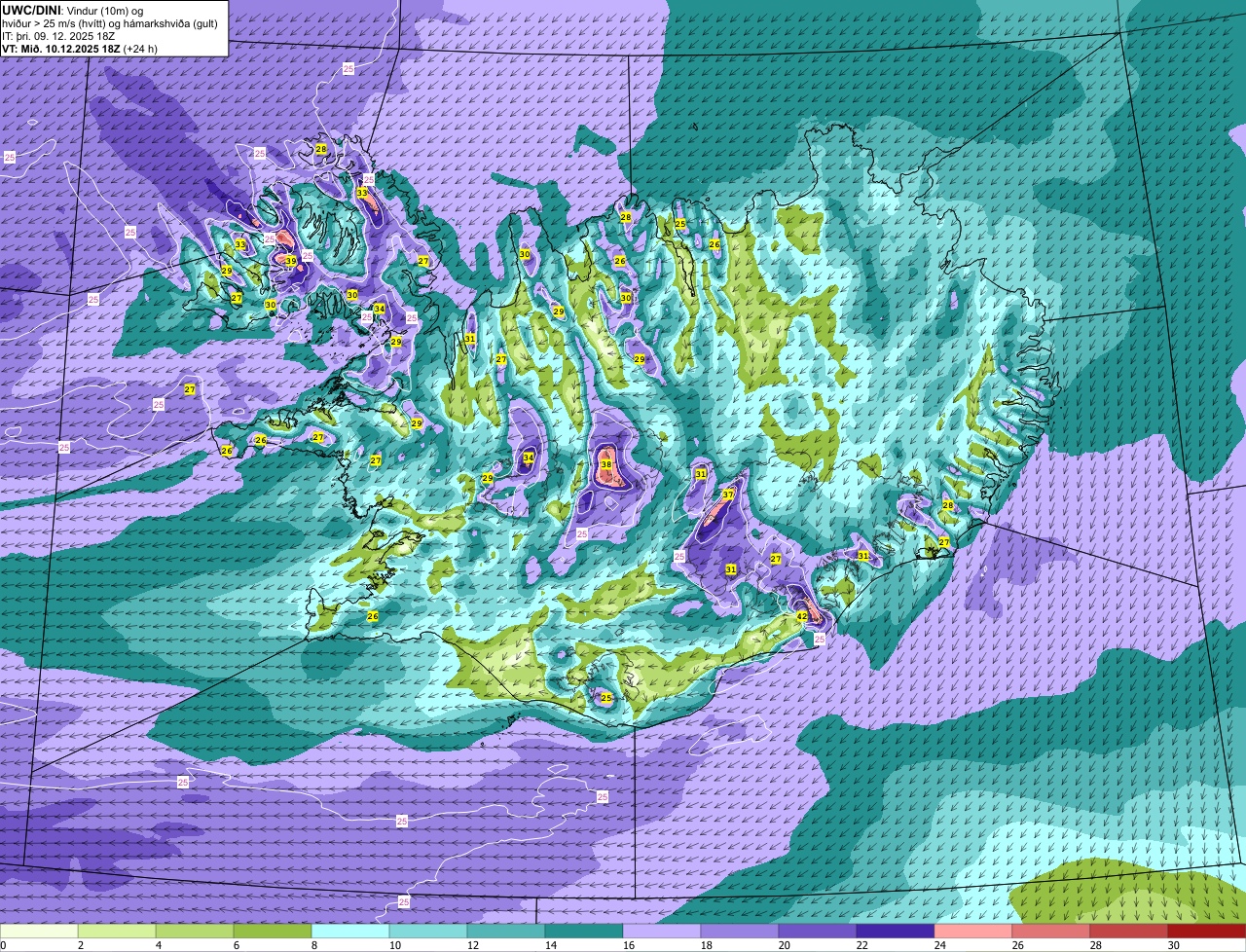Click the legend swatch between 16 and 18
Viewport: 1246px width, 952px height.
pos(662,932)
